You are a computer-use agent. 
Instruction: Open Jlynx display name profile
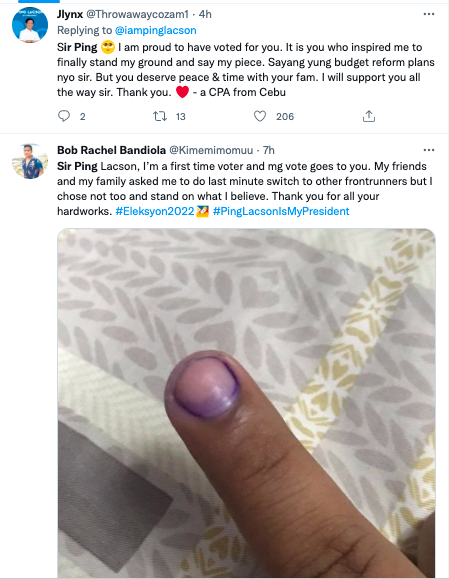70,14
